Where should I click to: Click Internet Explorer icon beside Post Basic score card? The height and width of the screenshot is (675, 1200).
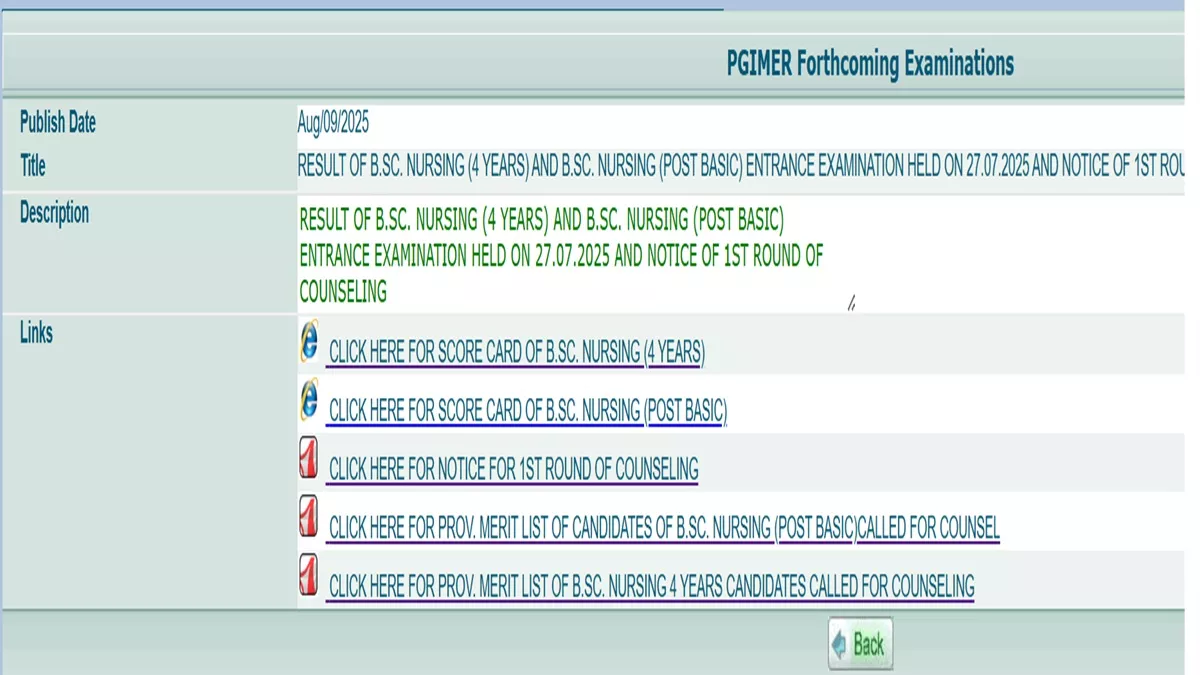point(309,400)
